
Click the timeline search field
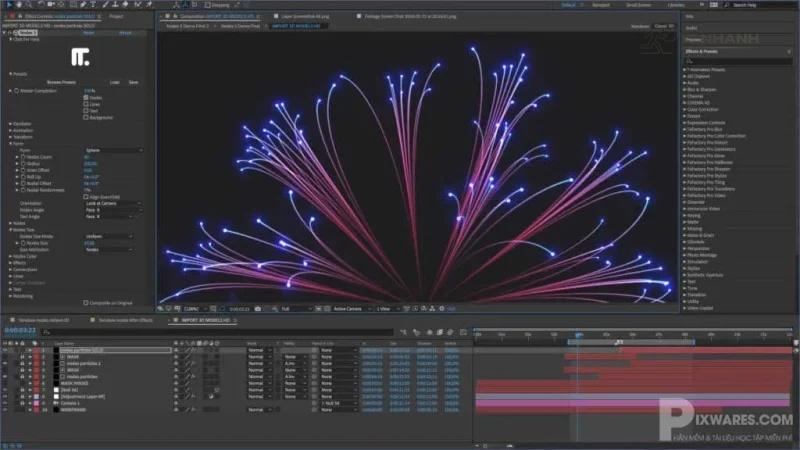[x=217, y=332]
